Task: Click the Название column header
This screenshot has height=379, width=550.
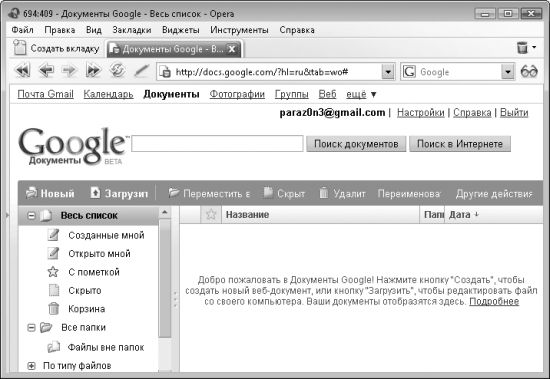Action: [321, 214]
